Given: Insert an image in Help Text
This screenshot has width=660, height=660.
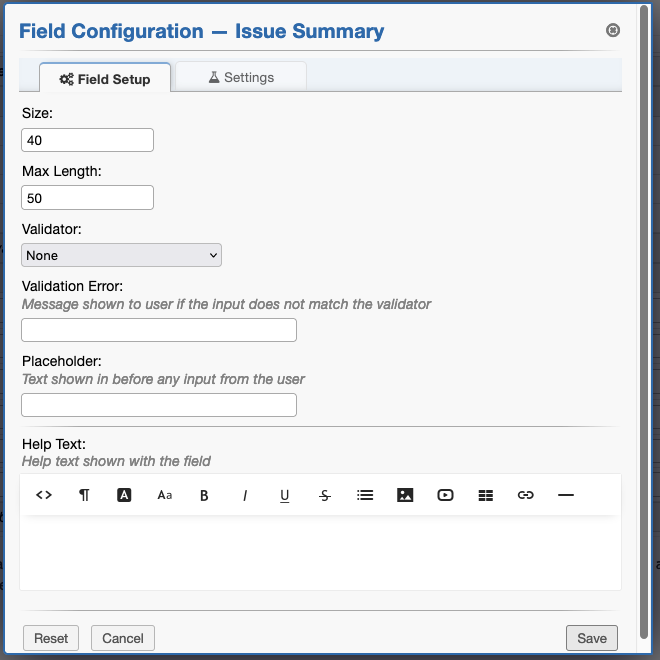Looking at the screenshot, I should 405,495.
